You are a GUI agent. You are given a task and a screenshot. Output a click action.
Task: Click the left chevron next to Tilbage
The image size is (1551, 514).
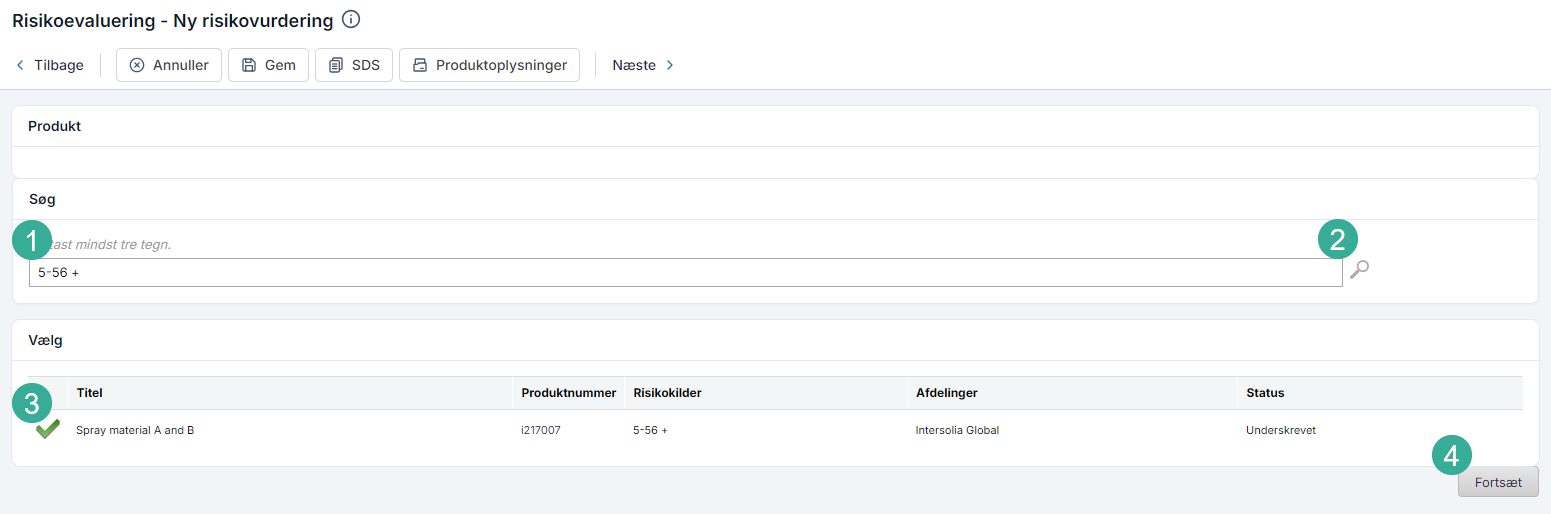click(20, 65)
